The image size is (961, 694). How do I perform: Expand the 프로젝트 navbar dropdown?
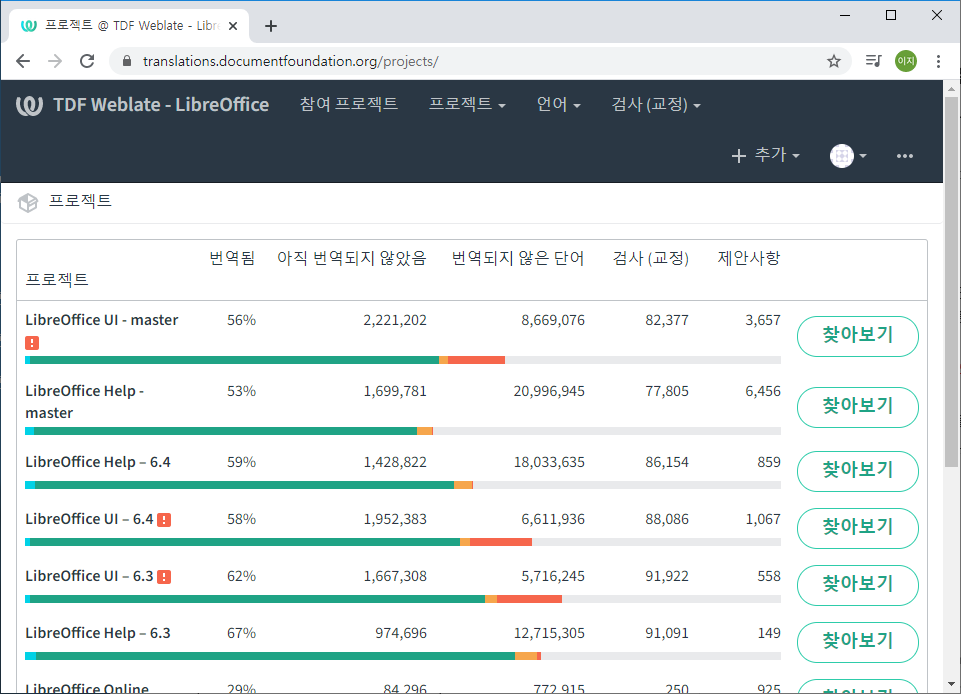coord(467,104)
